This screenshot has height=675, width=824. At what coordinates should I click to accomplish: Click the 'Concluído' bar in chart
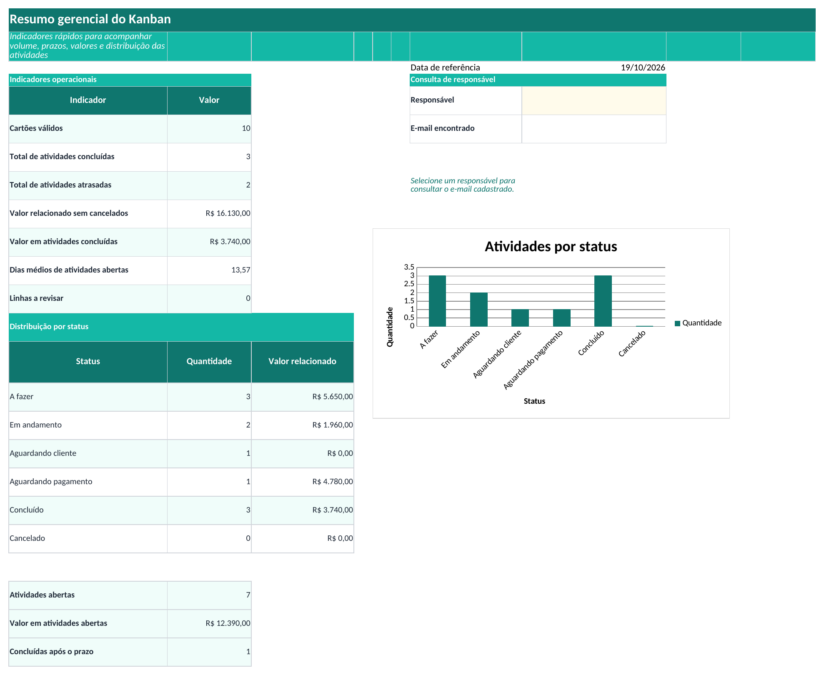tap(603, 301)
